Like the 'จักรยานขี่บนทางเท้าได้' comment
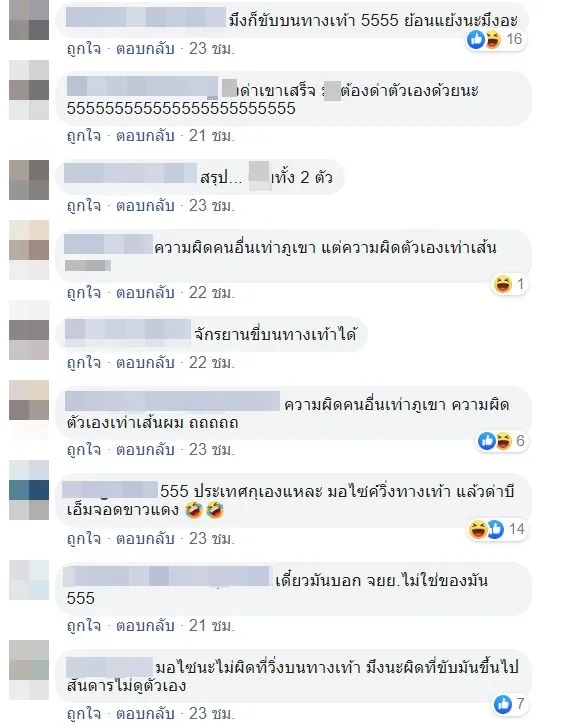Image resolution: width=570 pixels, height=725 pixels. click(84, 363)
